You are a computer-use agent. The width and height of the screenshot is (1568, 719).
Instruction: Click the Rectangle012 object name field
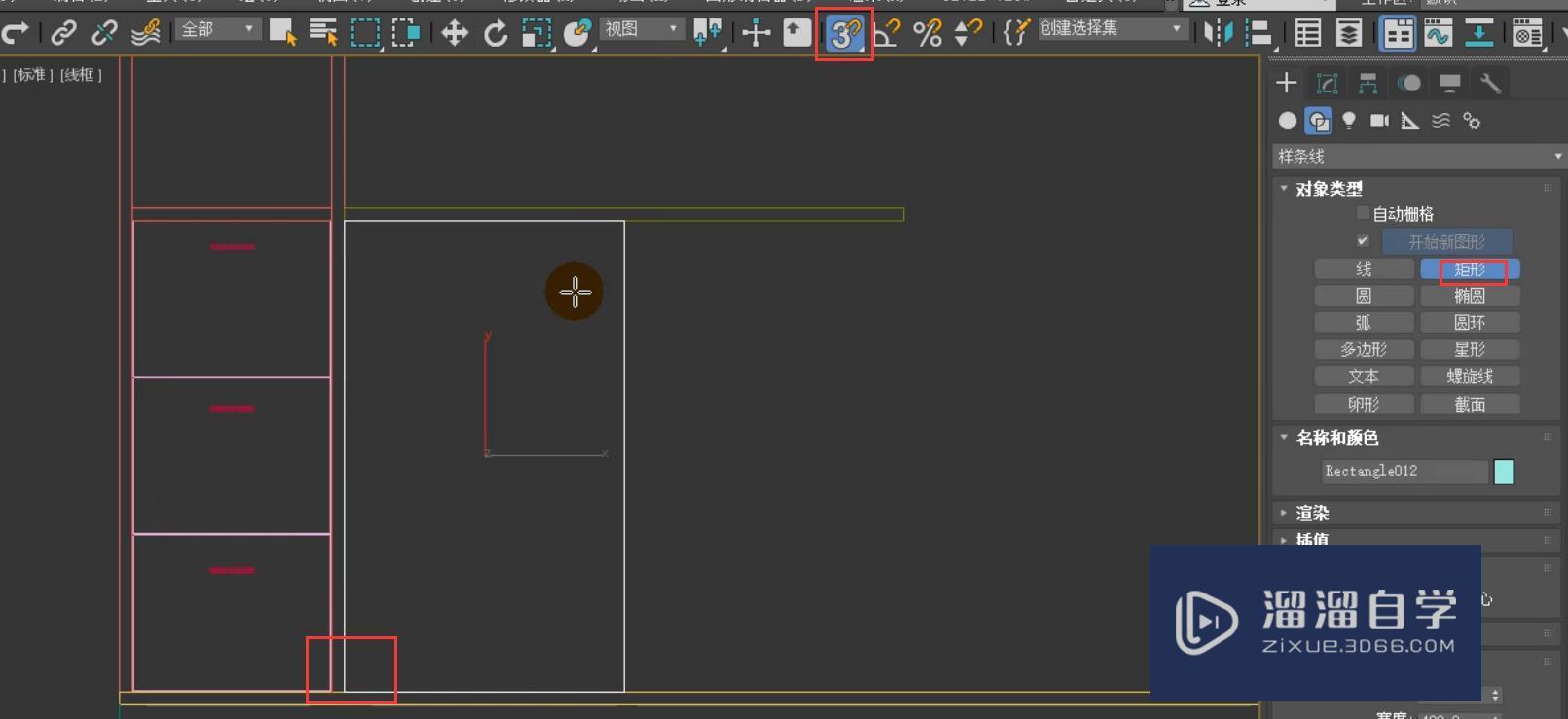click(1404, 471)
